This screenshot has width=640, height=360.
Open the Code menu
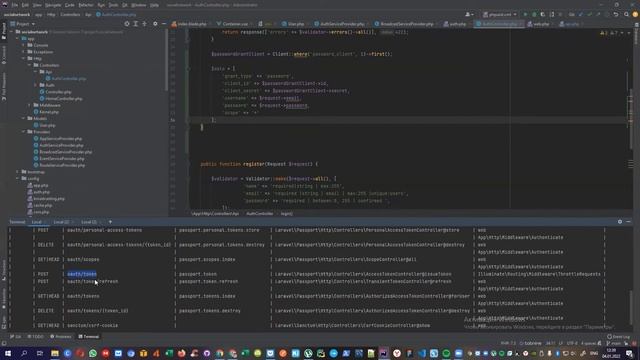pos(70,5)
